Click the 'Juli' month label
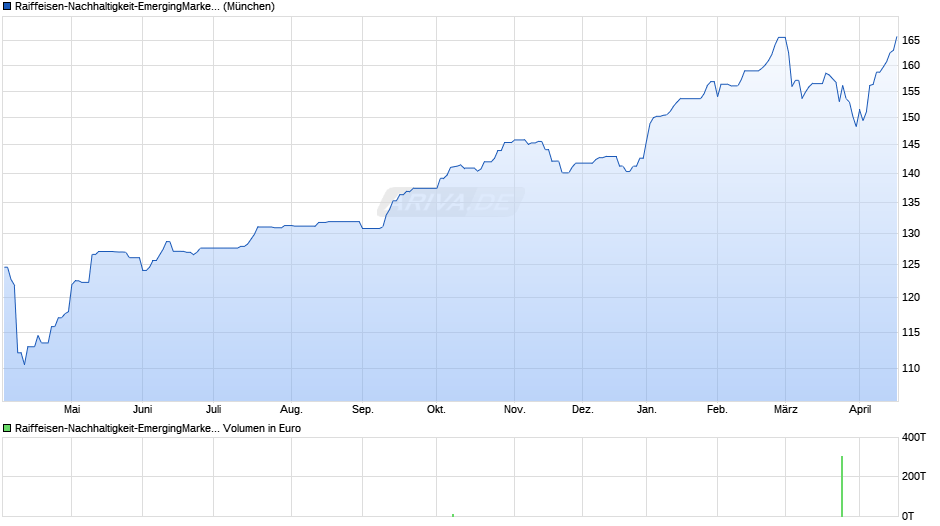 click(213, 409)
